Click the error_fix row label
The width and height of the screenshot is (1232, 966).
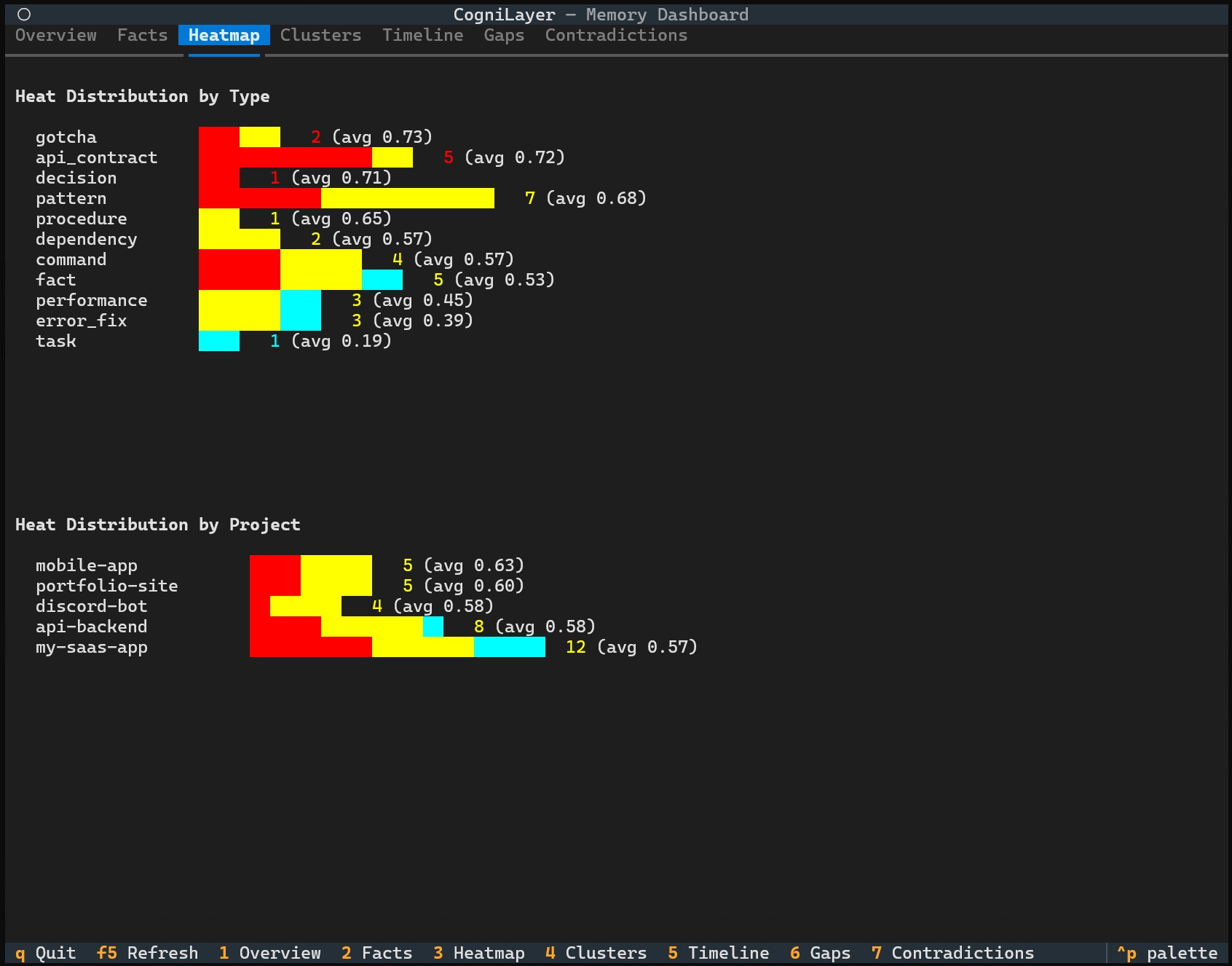point(81,320)
